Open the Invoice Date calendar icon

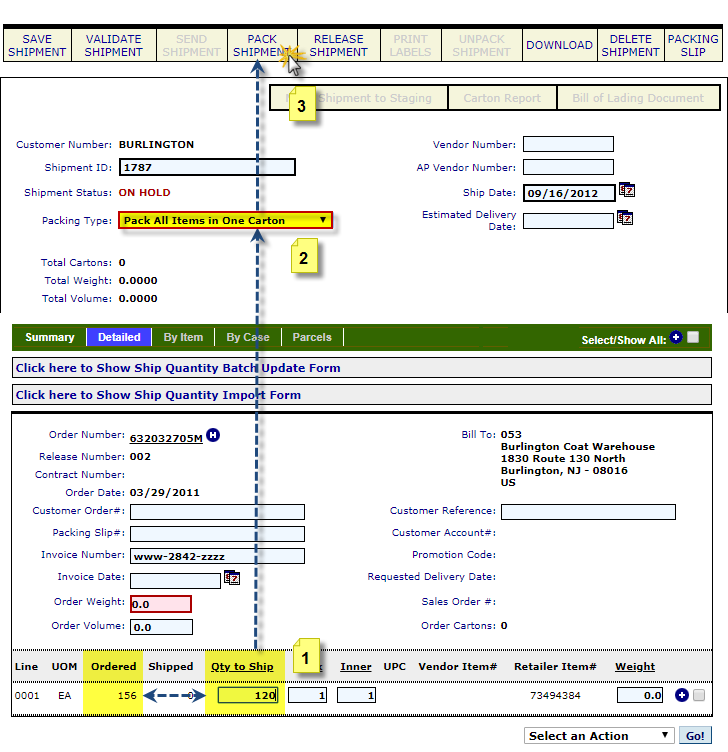(x=232, y=577)
